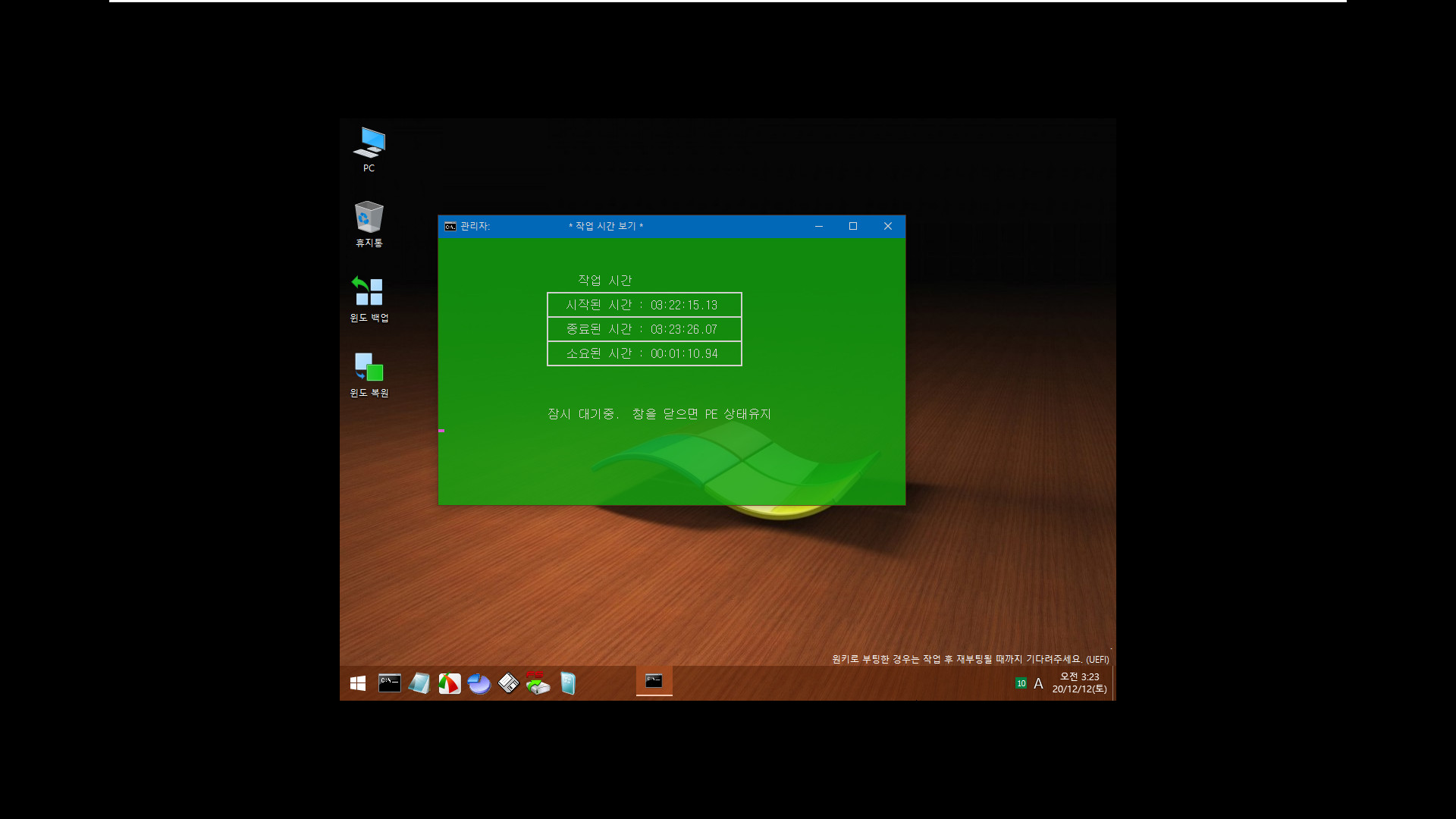Open the blue file explorer taskbar icon
Viewport: 1456px width, 819px height.
click(568, 683)
